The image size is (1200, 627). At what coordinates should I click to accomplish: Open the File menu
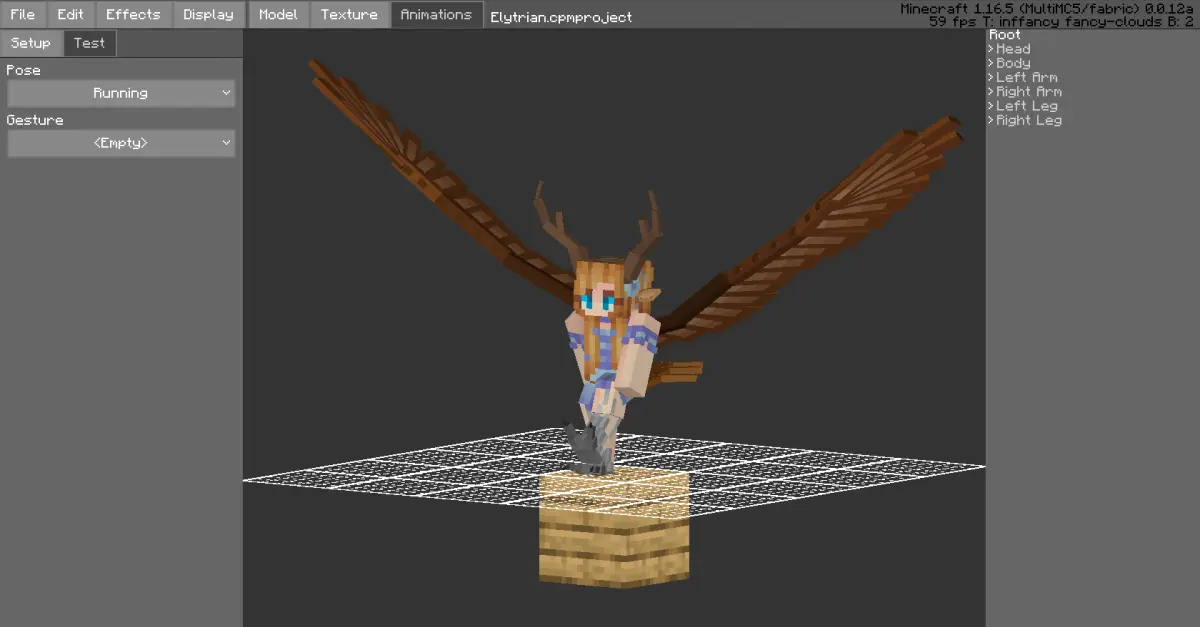point(23,14)
